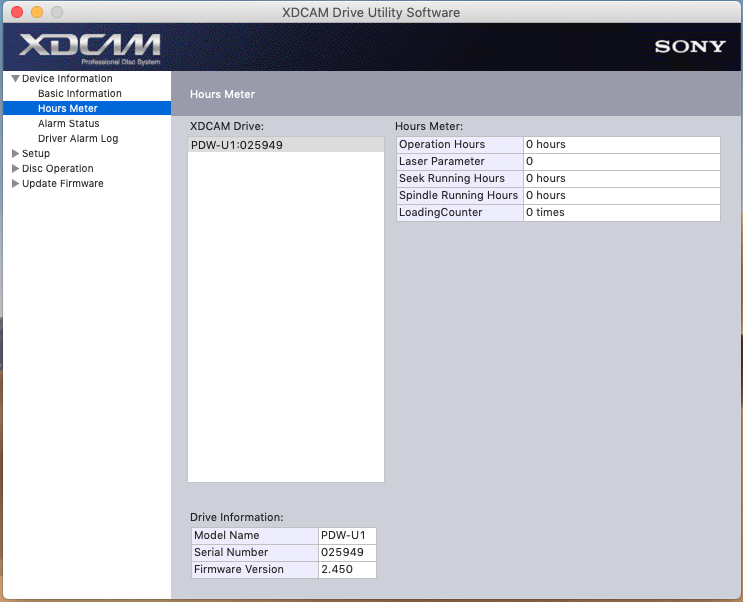Select the Device Information label

(x=67, y=79)
